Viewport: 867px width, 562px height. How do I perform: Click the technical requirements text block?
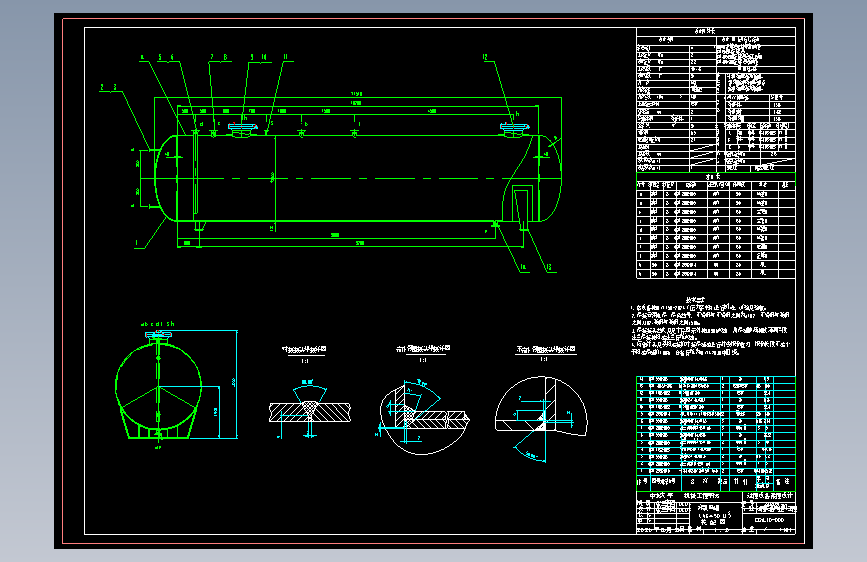[710, 327]
